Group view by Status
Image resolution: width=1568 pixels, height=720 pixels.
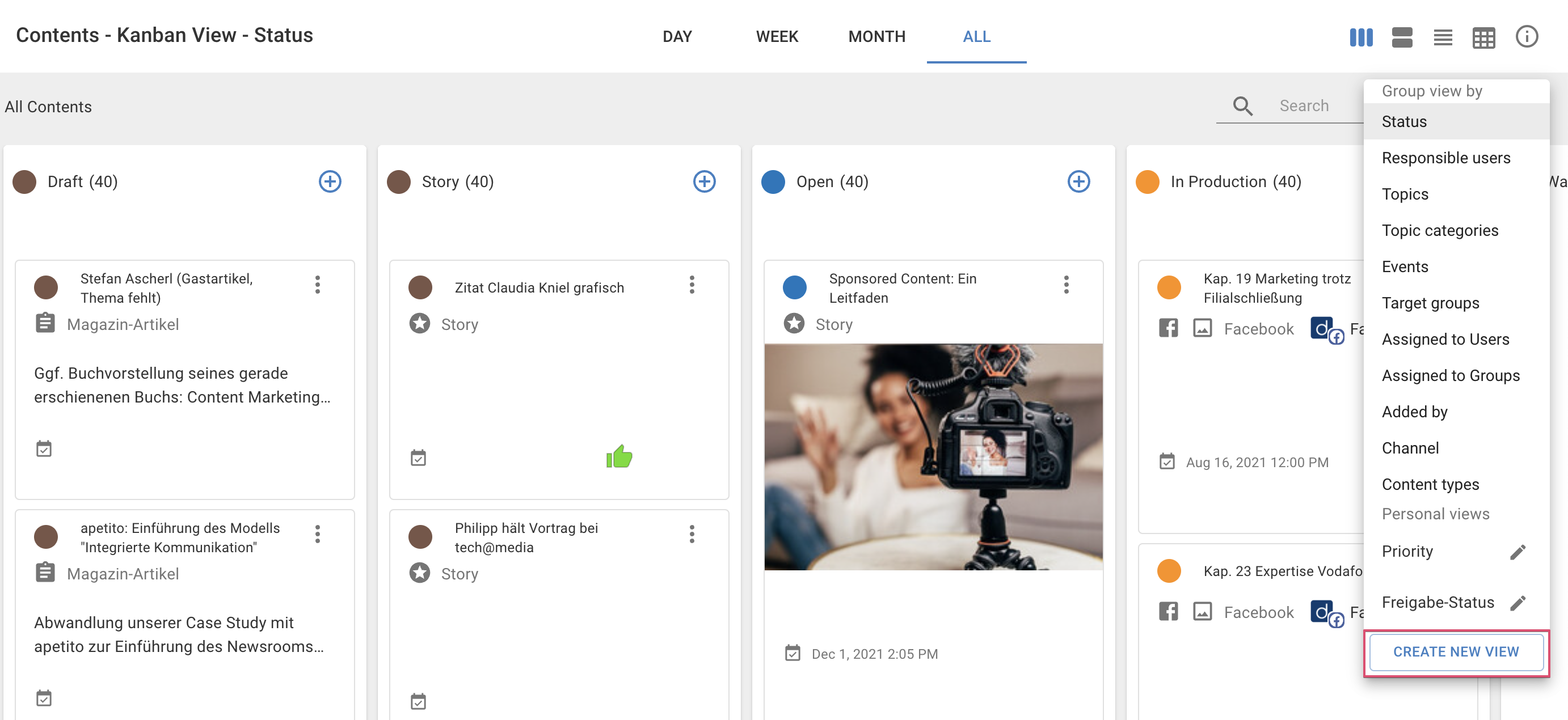pos(1456,122)
